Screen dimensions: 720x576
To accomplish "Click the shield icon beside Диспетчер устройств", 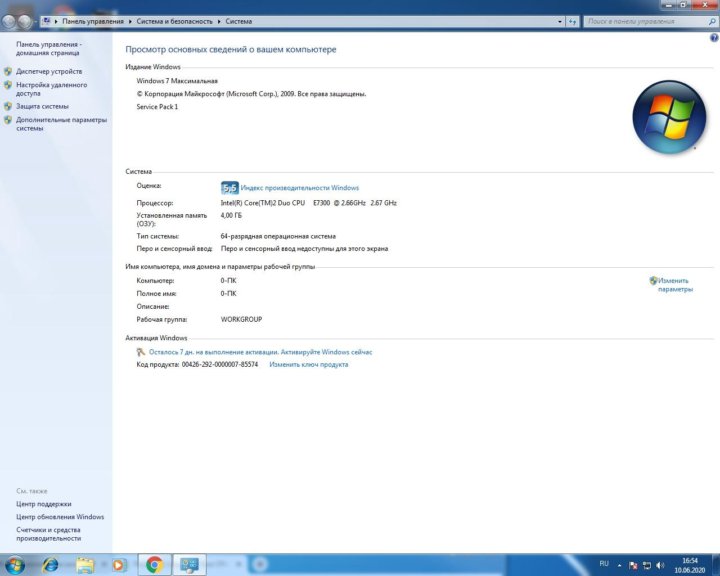I will point(8,72).
